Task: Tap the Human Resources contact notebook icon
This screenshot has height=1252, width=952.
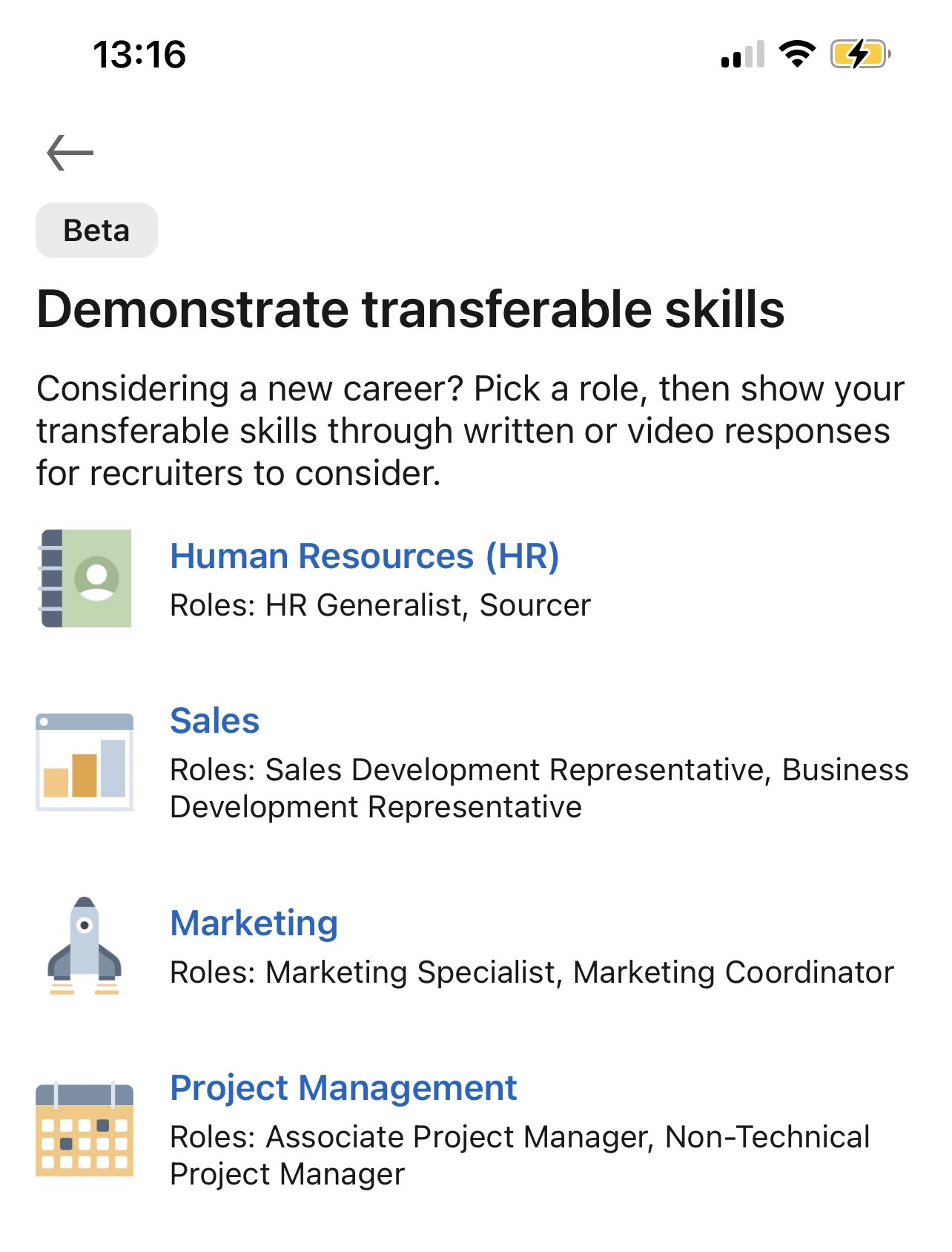Action: pyautogui.click(x=85, y=579)
